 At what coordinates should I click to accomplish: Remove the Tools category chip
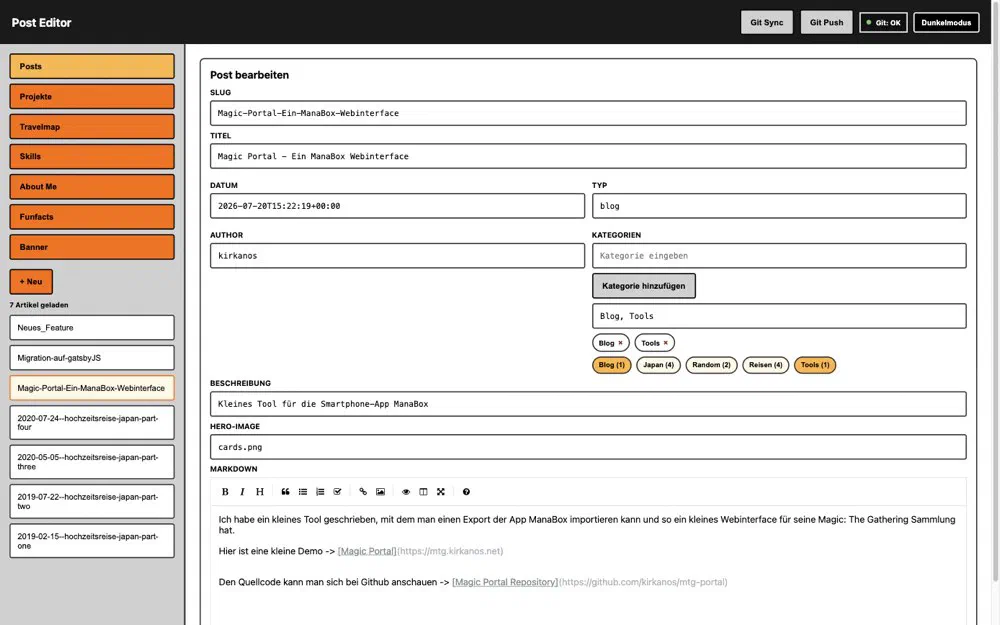(666, 343)
